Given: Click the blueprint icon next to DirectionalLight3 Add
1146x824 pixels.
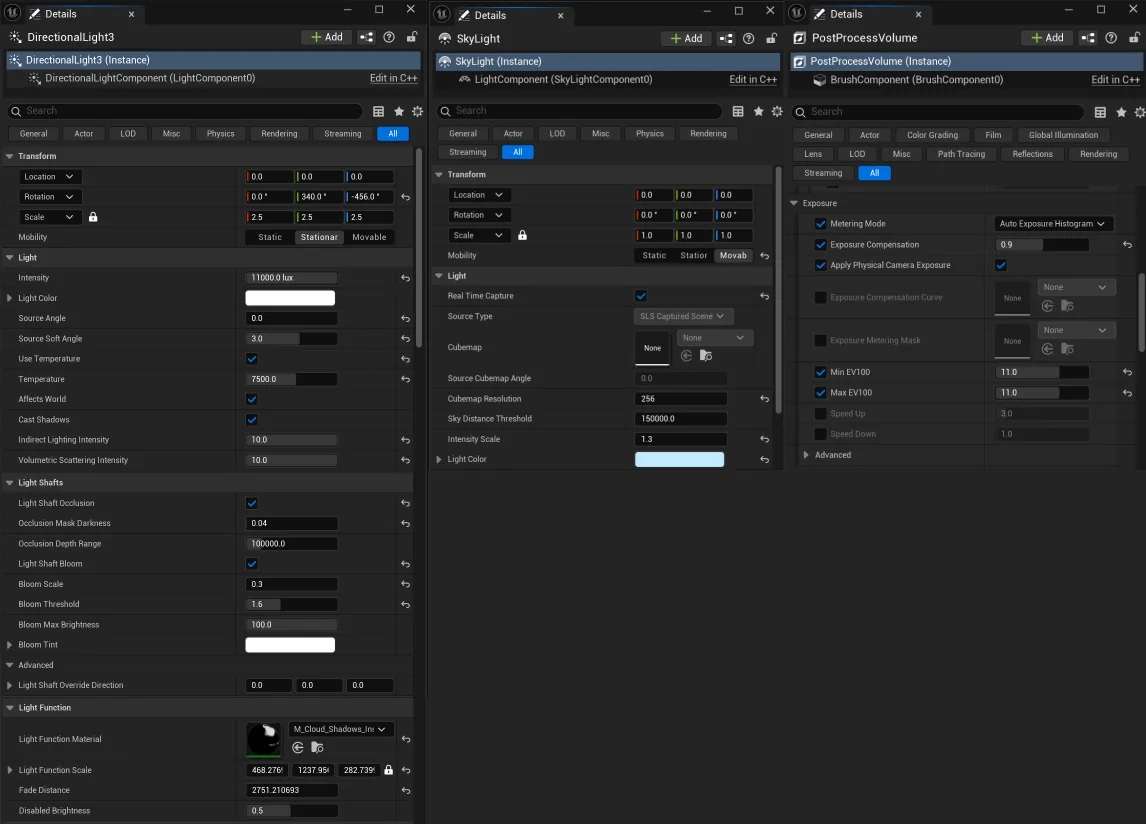Looking at the screenshot, I should 366,37.
